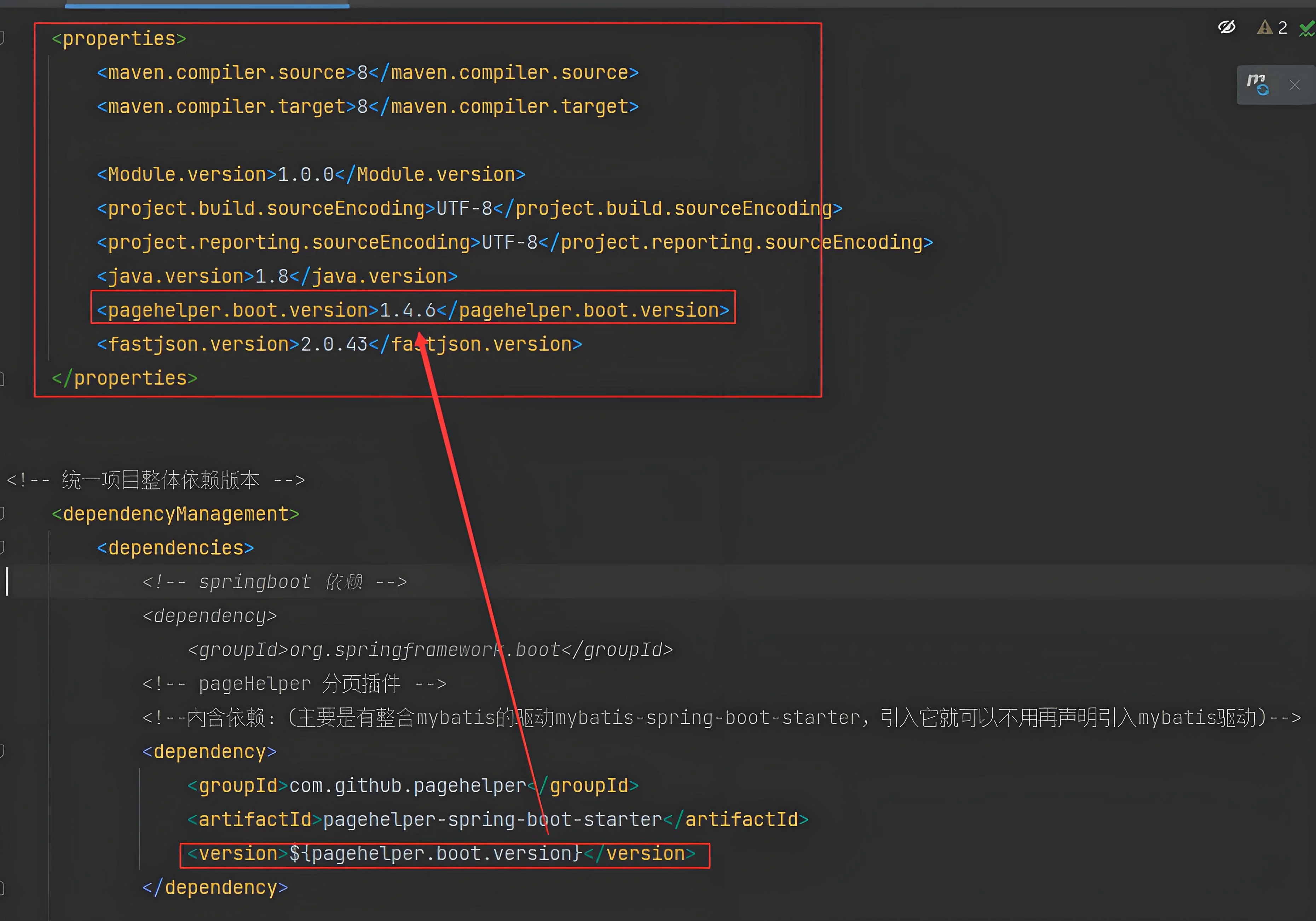Click the com.github.pagehelper groupId text
1316x921 pixels.
click(407, 786)
